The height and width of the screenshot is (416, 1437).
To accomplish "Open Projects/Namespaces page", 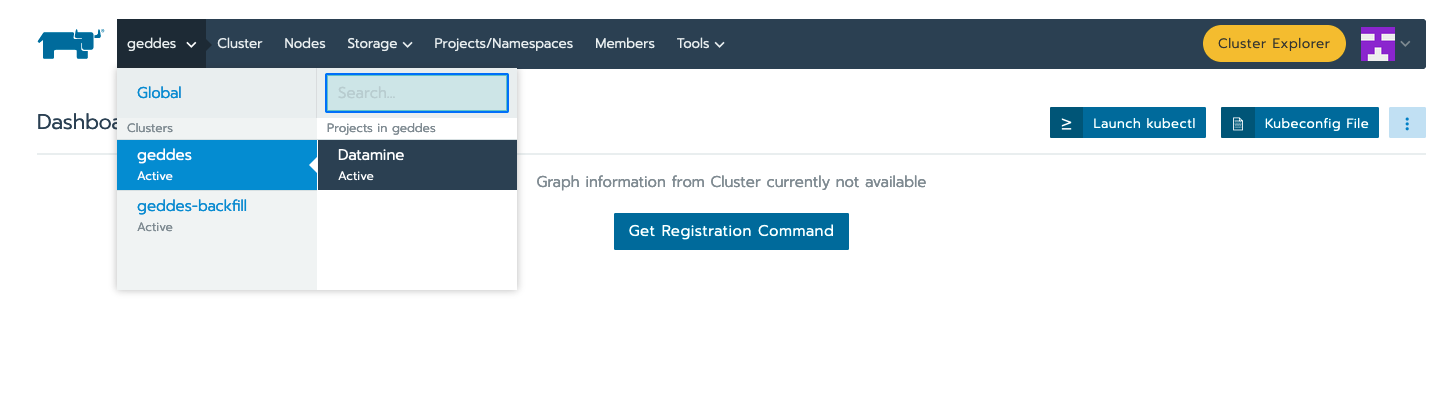I will [x=503, y=44].
